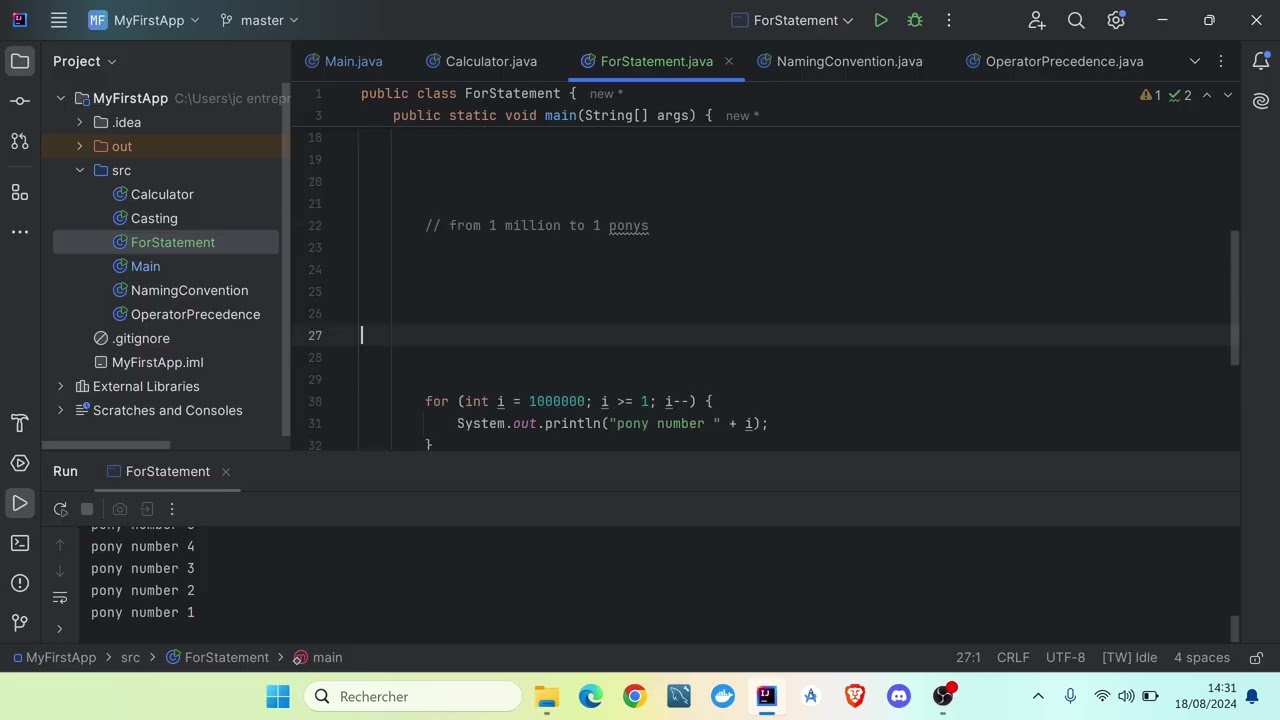Open the More Actions menu beside the Debug icon
1280x720 pixels.
(x=948, y=20)
